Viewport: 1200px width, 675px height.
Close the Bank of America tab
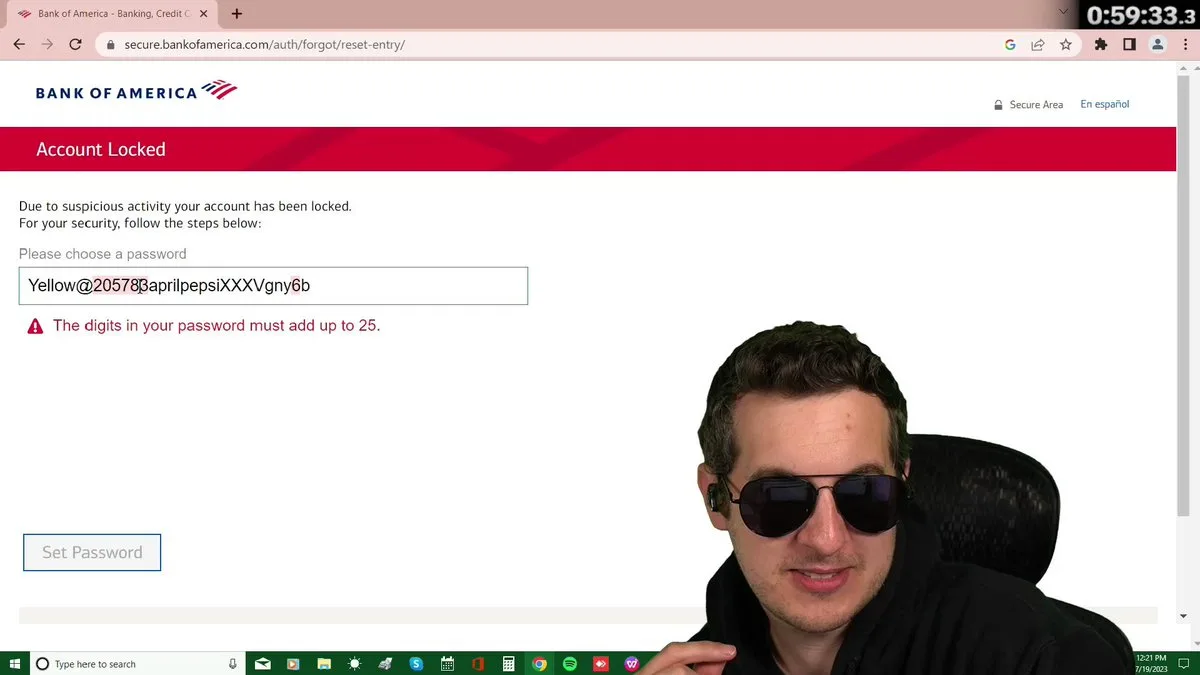click(x=203, y=14)
